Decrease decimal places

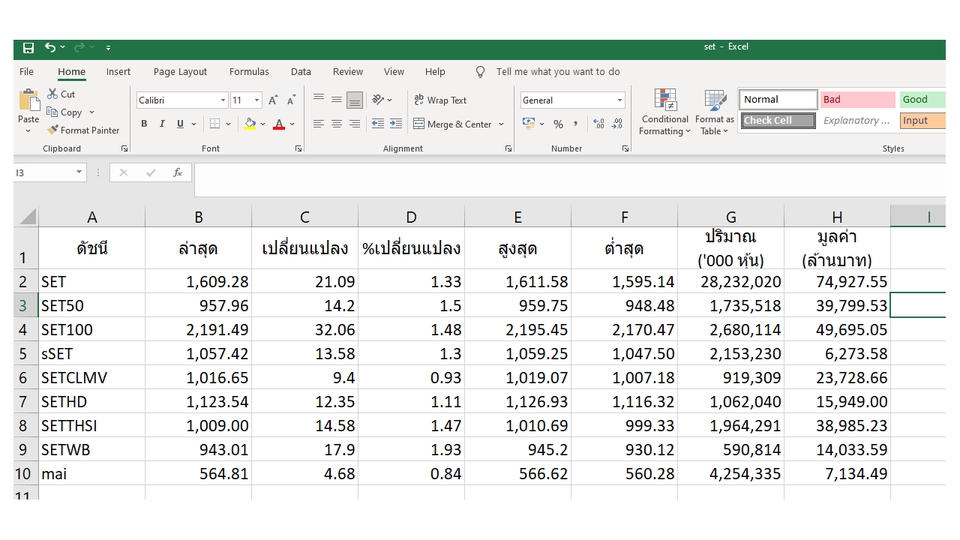click(x=617, y=124)
